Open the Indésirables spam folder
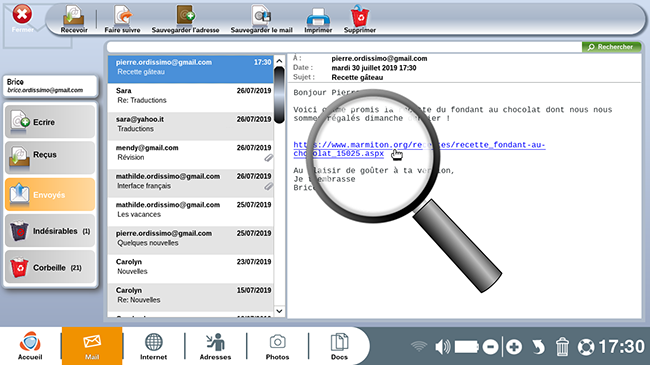This screenshot has height=365, width=650. (x=50, y=231)
